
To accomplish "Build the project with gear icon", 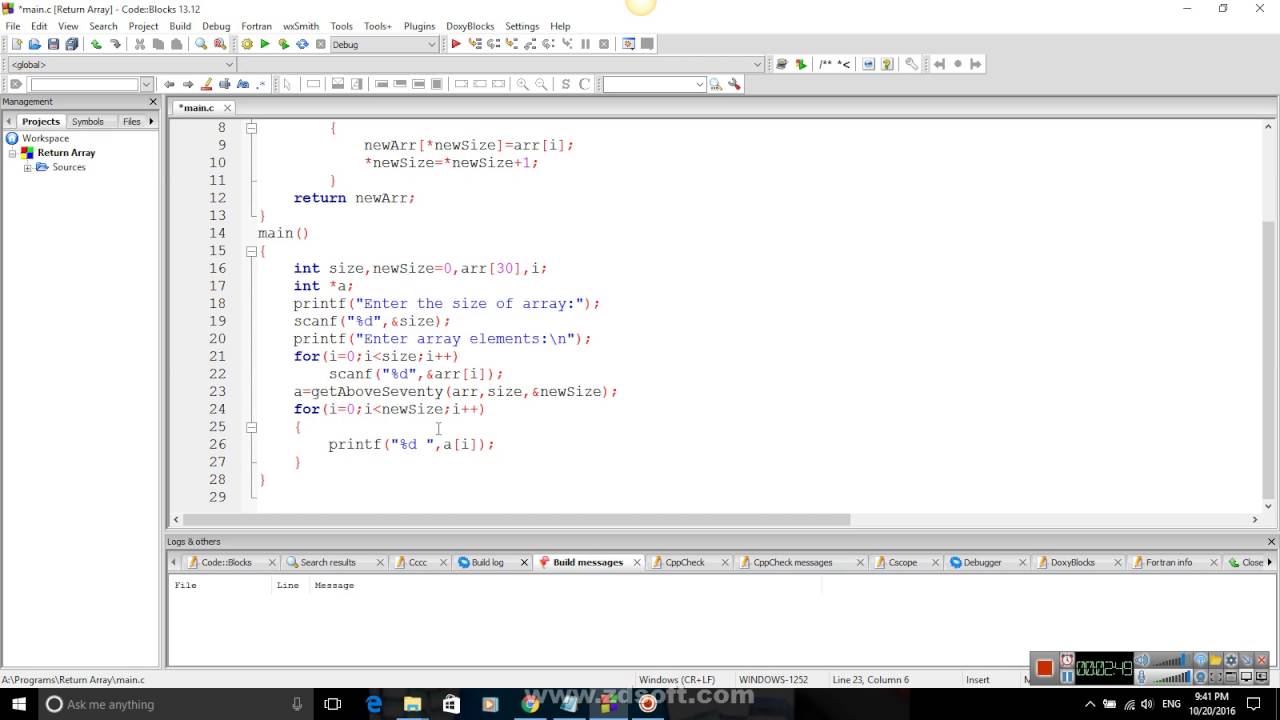I will (247, 44).
